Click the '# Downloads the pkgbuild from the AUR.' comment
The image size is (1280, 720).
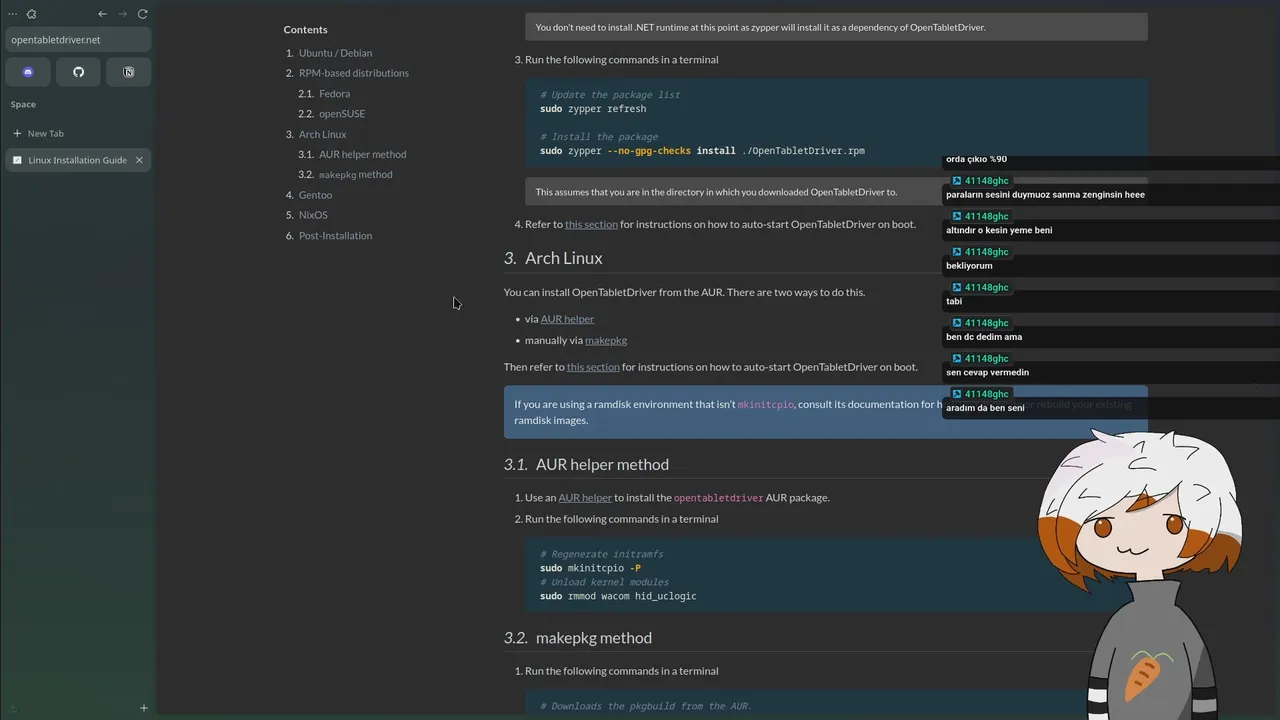[646, 706]
